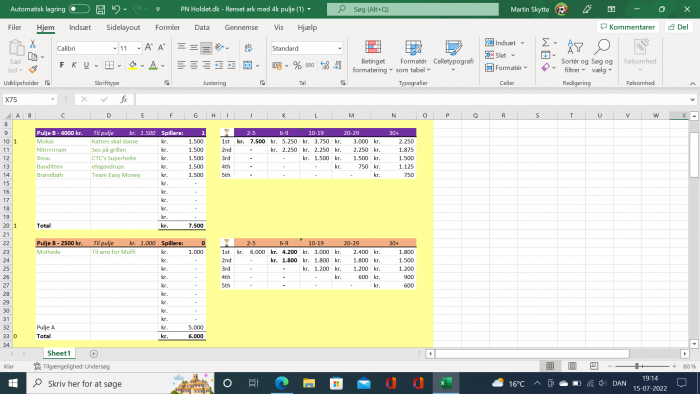Click the wrap text icon
This screenshot has height=394, width=700.
click(248, 48)
